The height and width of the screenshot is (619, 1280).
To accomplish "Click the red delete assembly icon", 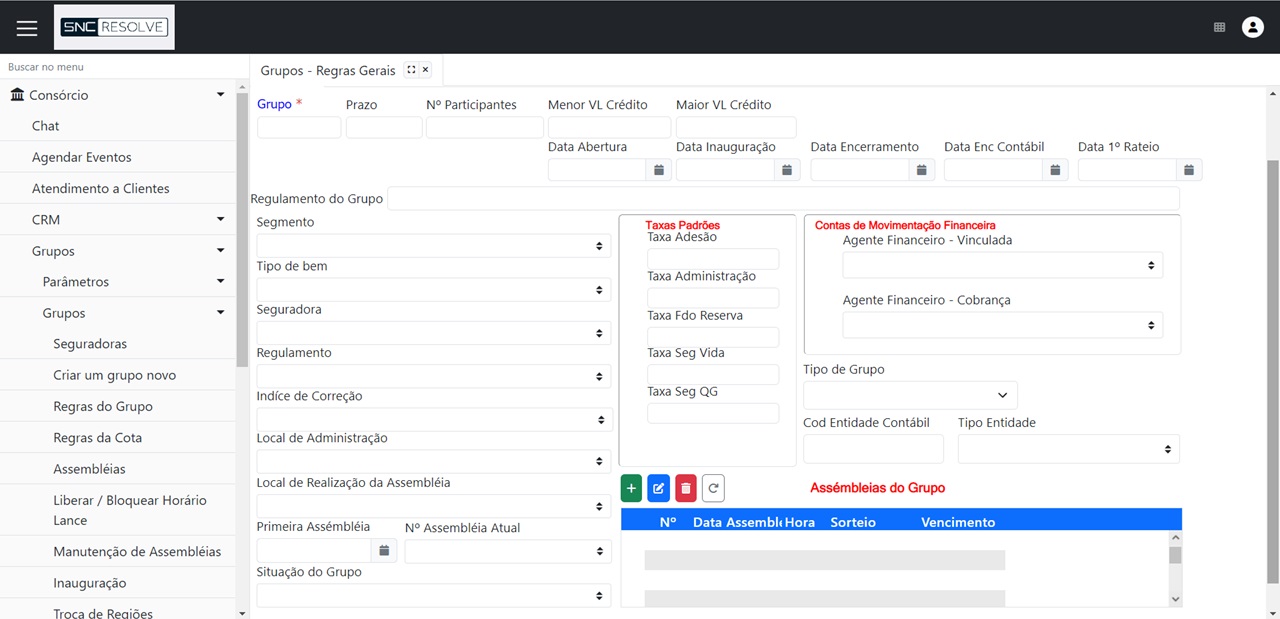I will [686, 488].
